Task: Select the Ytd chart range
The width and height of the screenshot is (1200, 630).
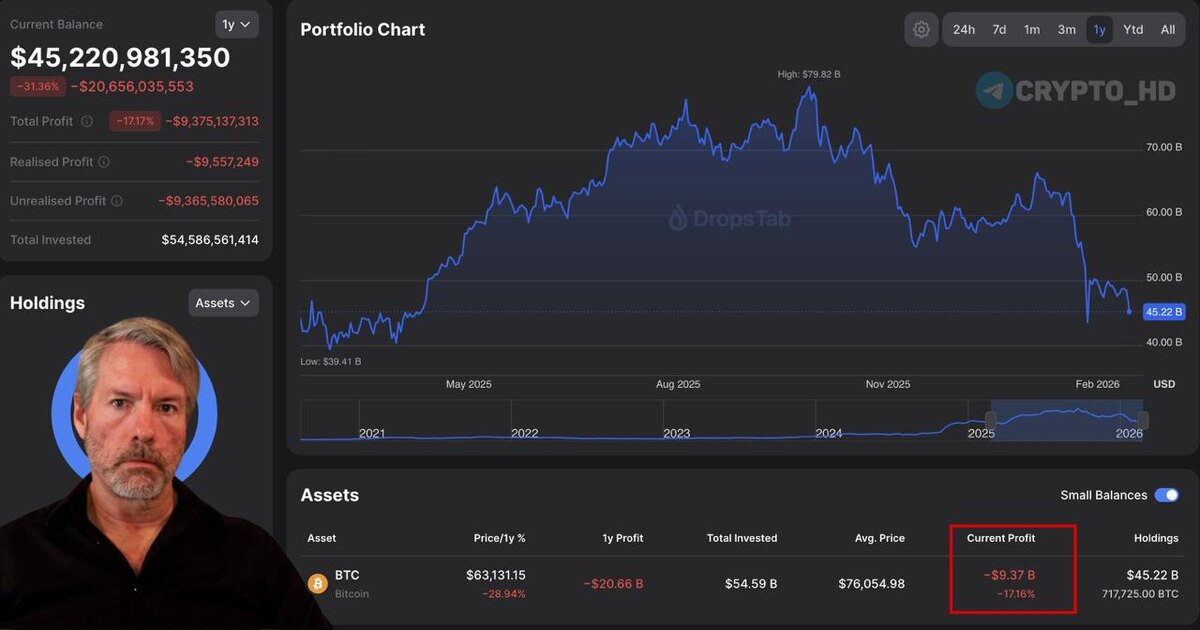Action: point(1133,30)
